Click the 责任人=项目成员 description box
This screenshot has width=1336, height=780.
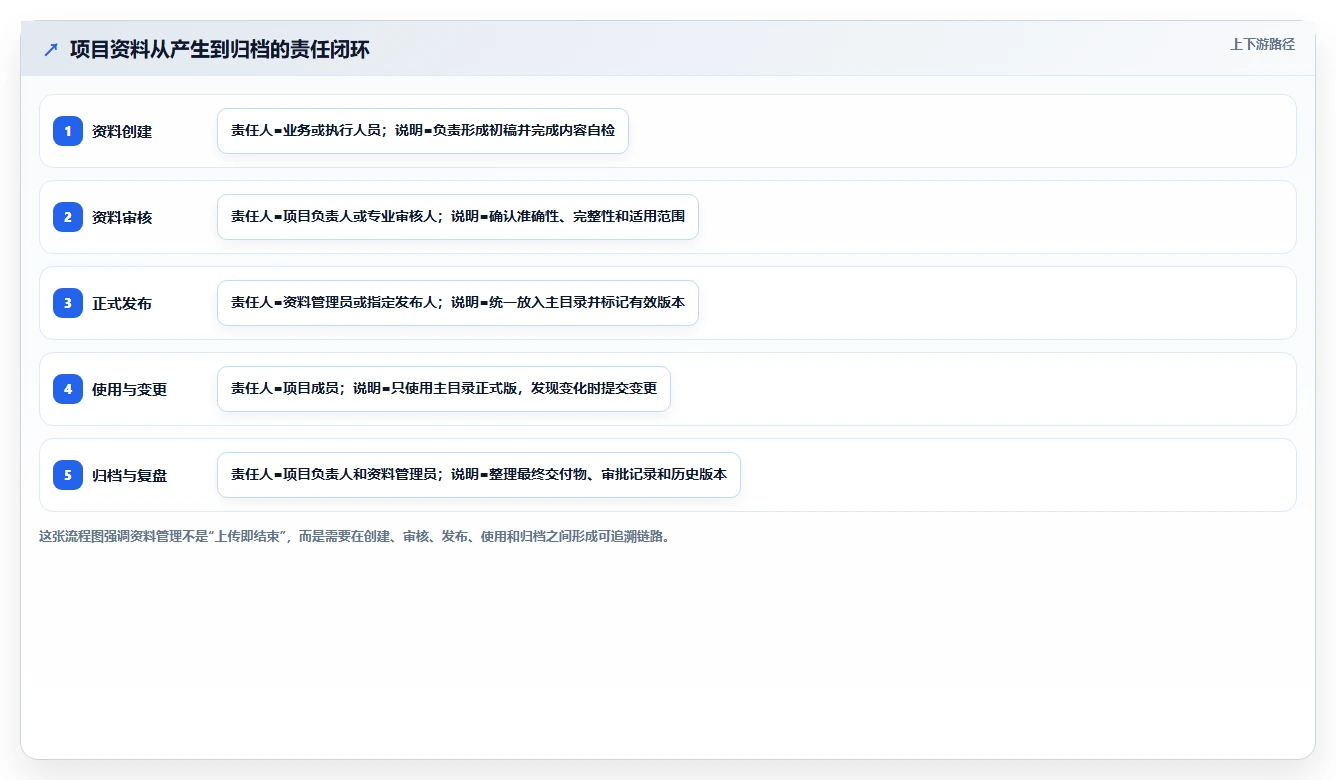tap(444, 389)
